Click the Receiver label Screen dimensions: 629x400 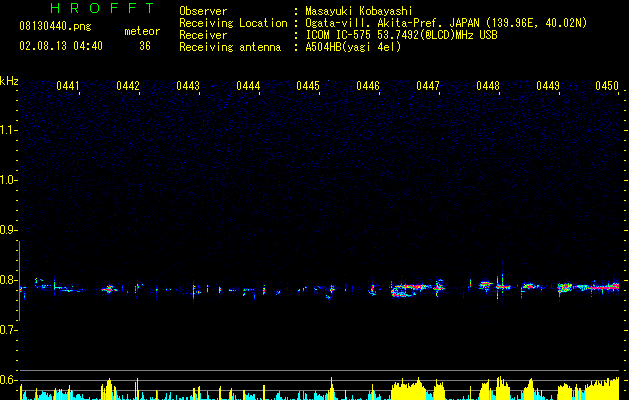click(203, 35)
